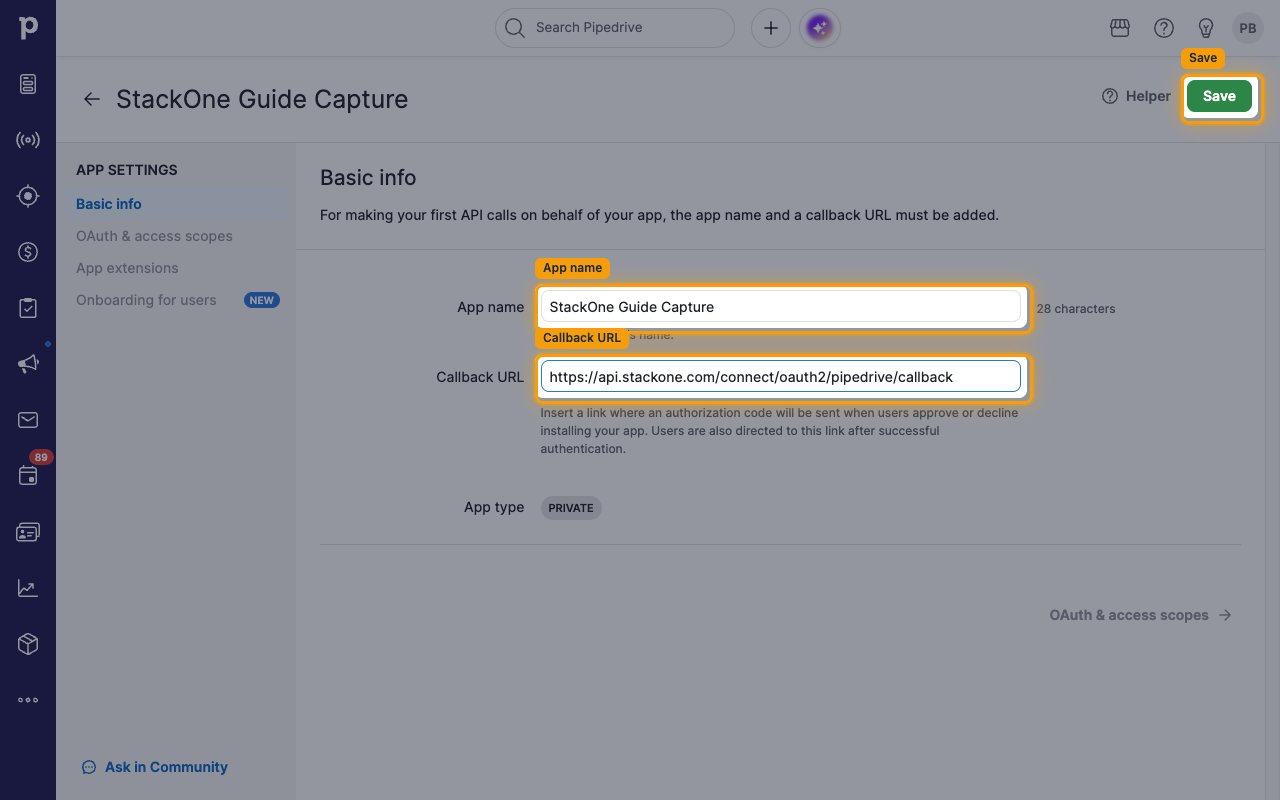Screen dimensions: 1280x800
Task: Open the PB profile avatar
Action: click(x=1248, y=28)
